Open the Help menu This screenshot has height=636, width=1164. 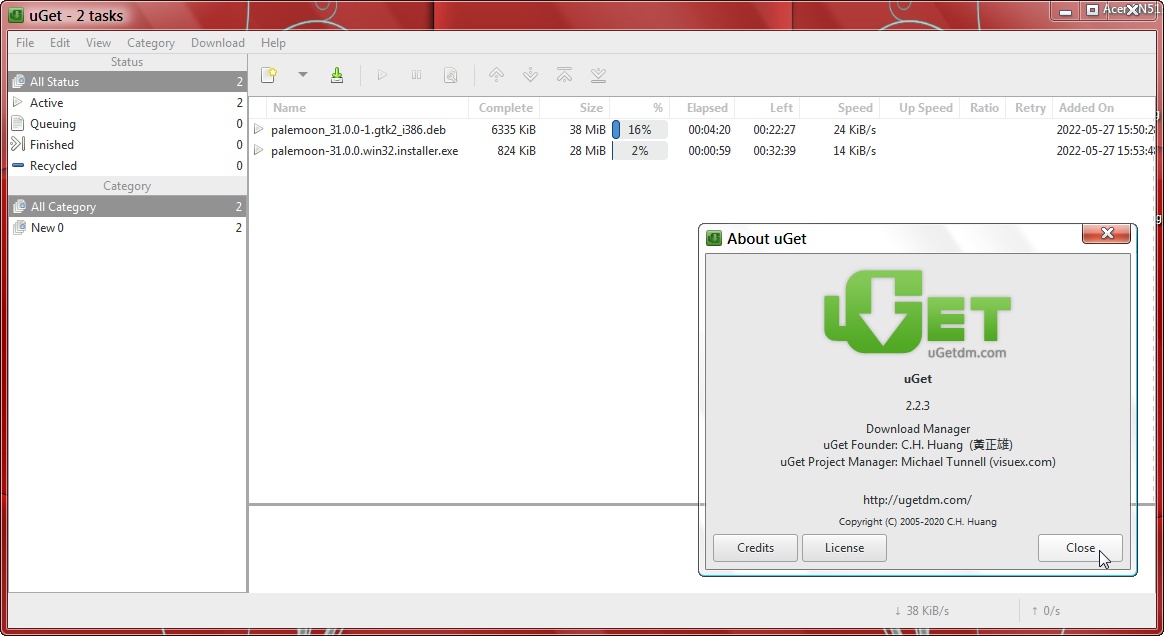[273, 42]
